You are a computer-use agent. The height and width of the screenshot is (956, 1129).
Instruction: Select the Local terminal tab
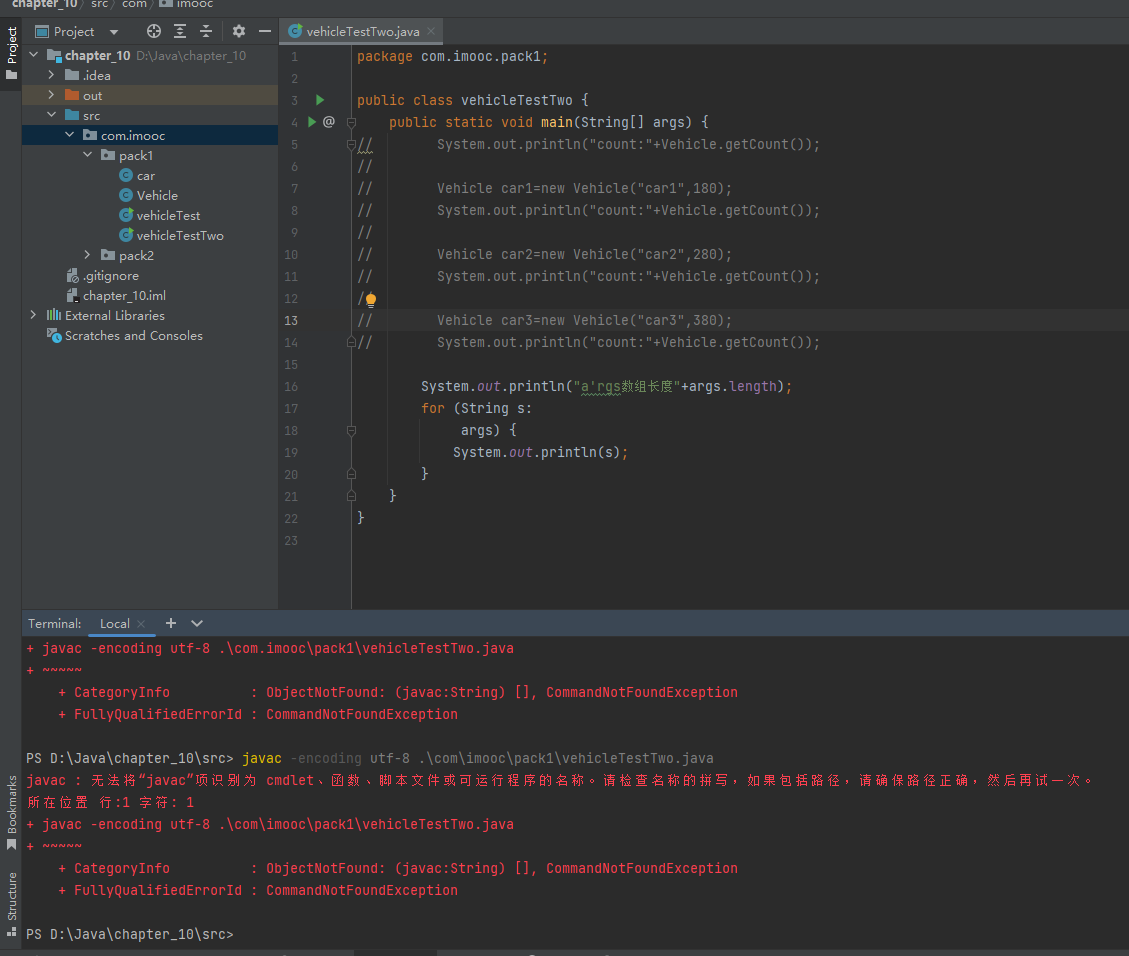[x=114, y=623]
